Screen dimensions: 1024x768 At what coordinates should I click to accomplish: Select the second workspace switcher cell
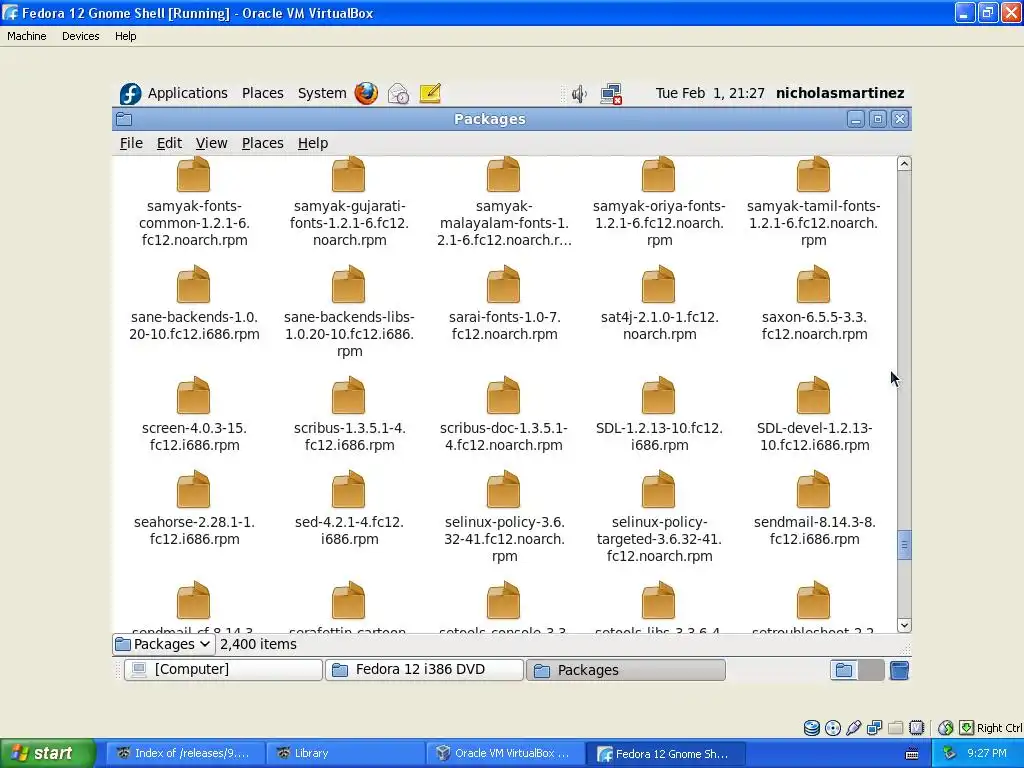pos(871,670)
